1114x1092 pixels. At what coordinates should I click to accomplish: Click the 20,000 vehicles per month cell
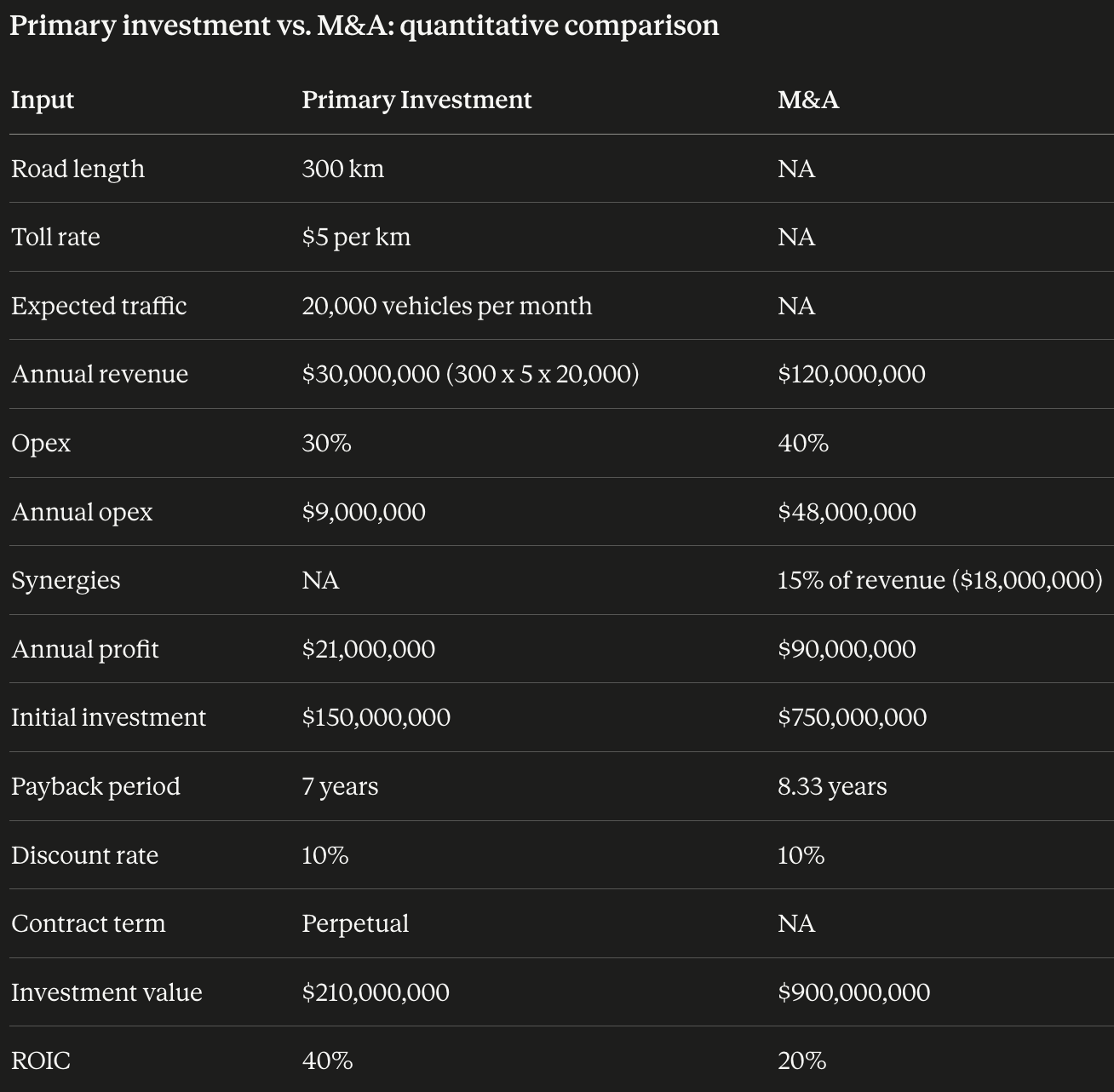[447, 306]
